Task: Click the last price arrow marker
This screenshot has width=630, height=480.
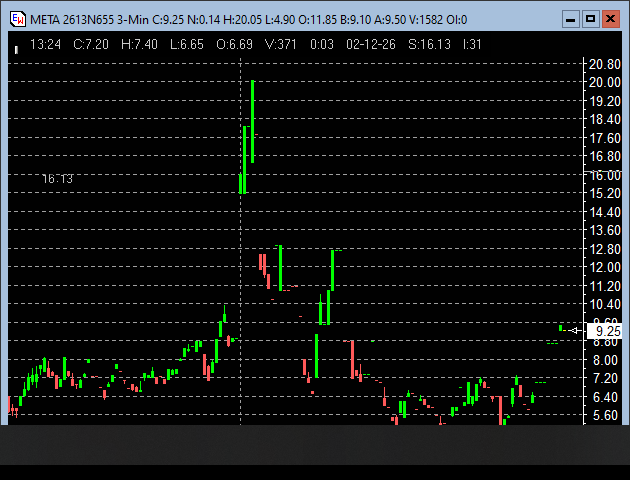Action: point(576,330)
